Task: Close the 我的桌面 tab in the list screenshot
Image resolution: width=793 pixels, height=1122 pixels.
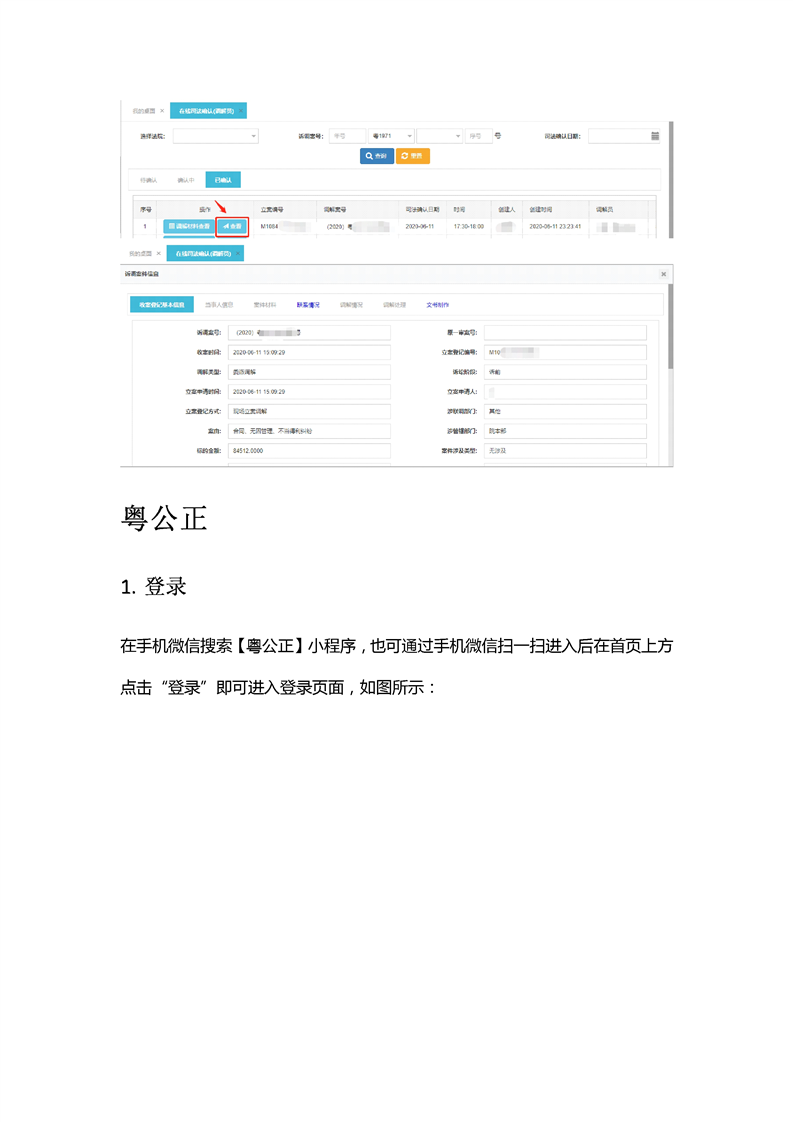Action: click(x=162, y=111)
